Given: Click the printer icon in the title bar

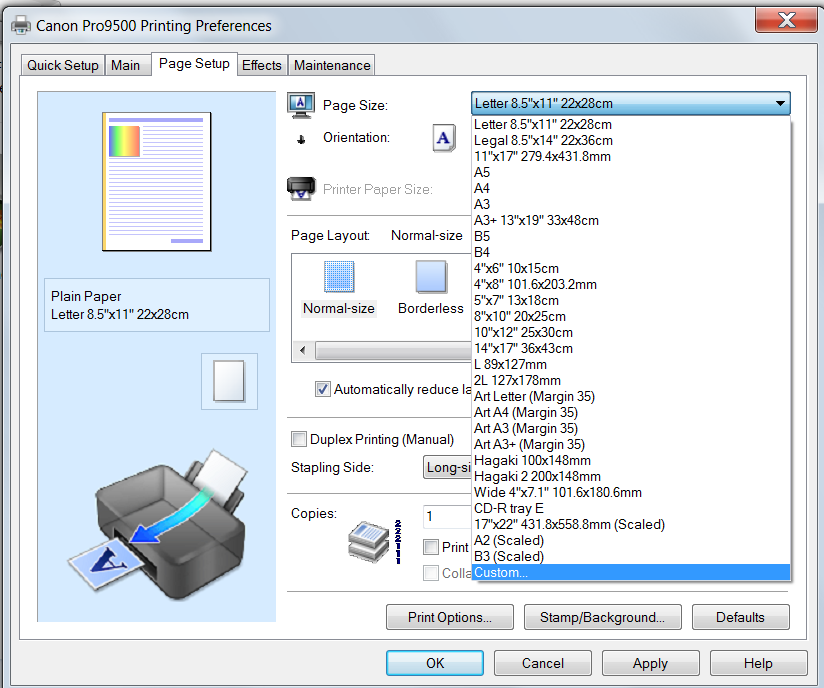Looking at the screenshot, I should click(21, 25).
